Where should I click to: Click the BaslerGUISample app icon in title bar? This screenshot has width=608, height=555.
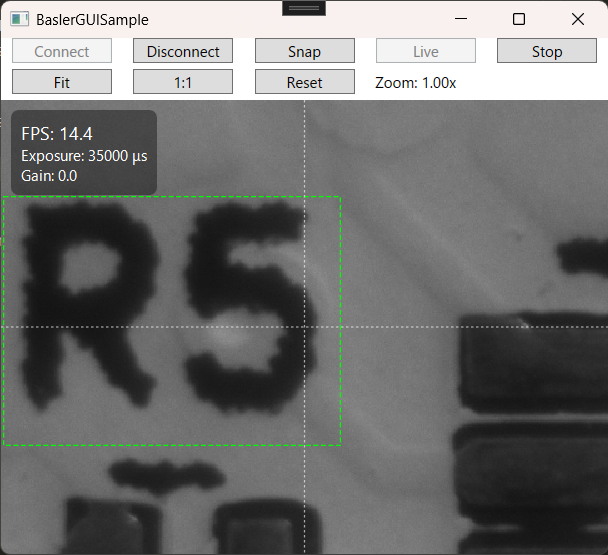click(19, 19)
